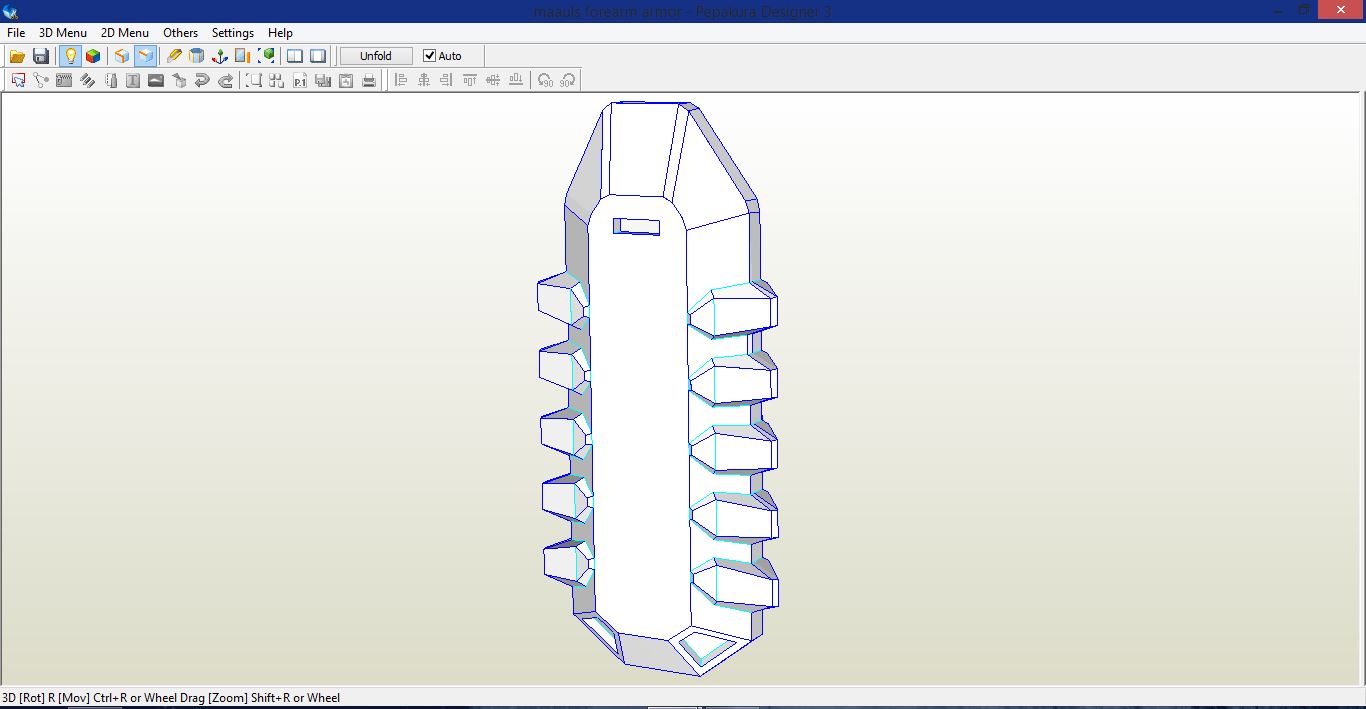Select the pencil edge editing tool
1366x709 pixels.
click(174, 56)
